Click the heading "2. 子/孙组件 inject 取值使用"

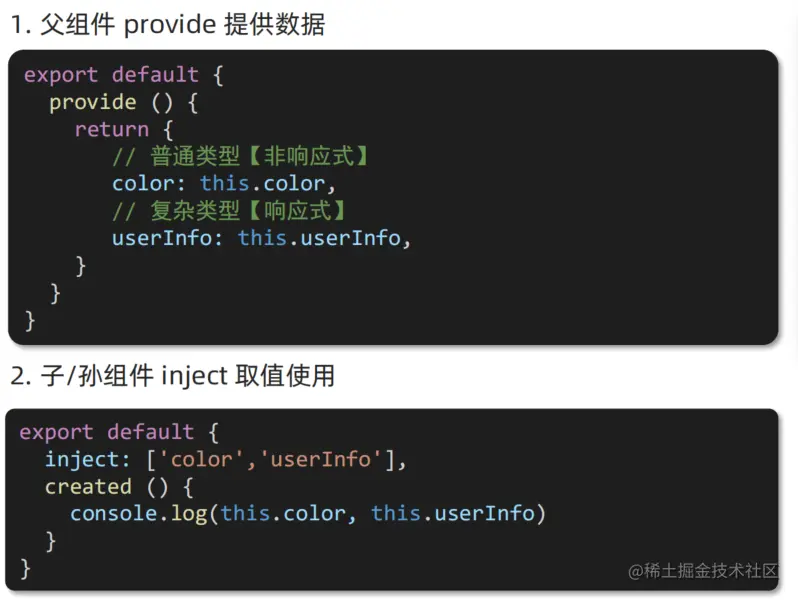pos(173,376)
